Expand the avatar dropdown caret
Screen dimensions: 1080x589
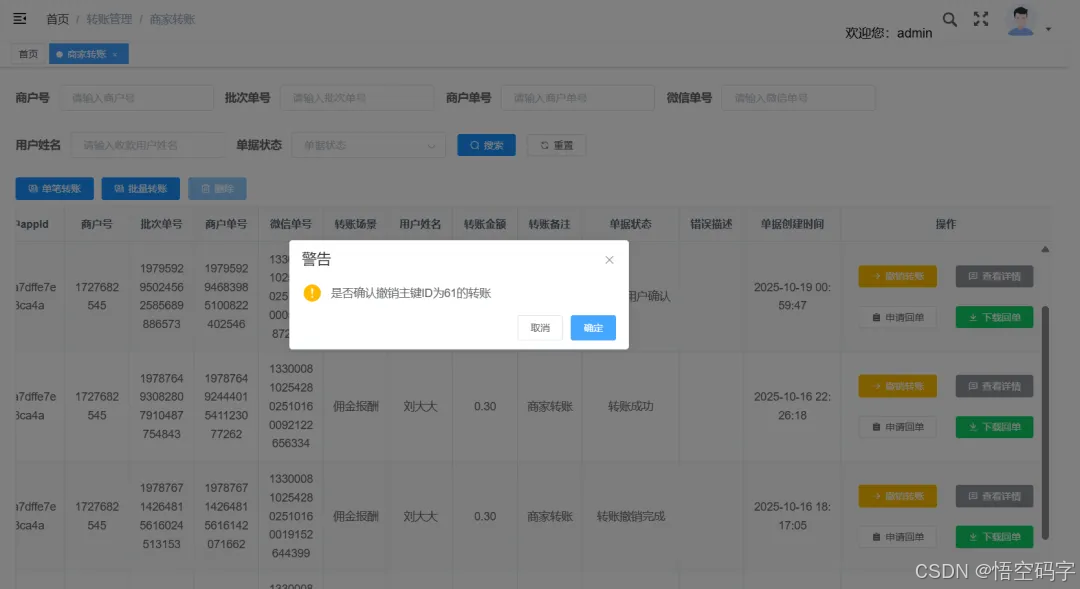(1048, 30)
